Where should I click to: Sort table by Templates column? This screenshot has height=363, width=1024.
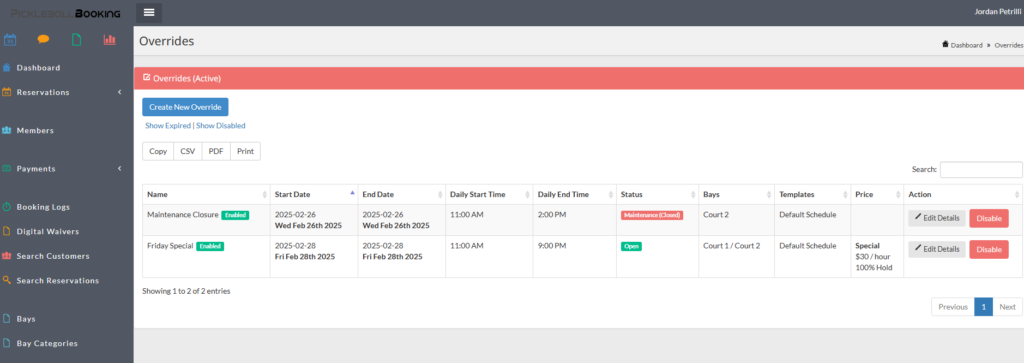[812, 194]
